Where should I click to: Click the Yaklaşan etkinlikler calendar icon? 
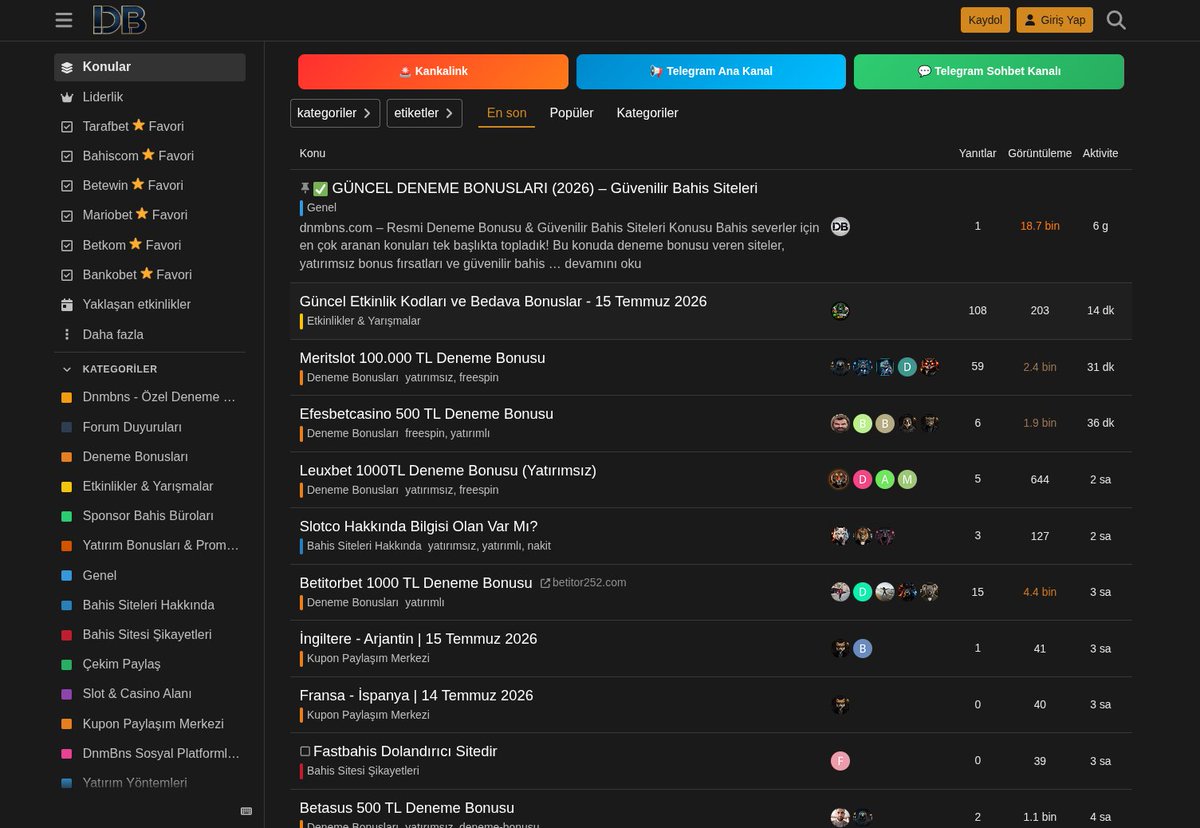[x=67, y=305]
